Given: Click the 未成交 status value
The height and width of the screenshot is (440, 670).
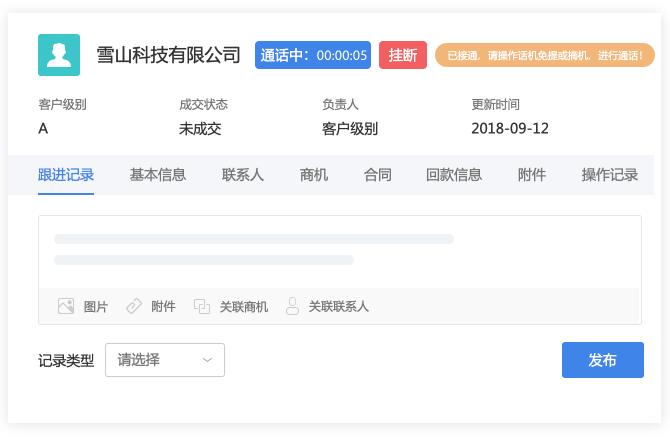Looking at the screenshot, I should pos(200,129).
